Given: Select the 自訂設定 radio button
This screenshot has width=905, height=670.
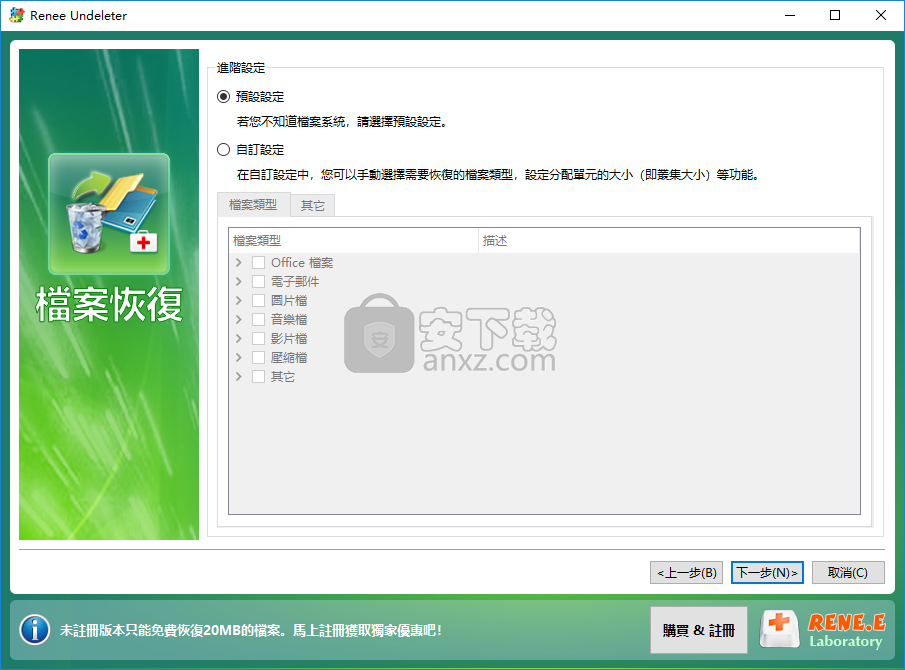Looking at the screenshot, I should [x=223, y=150].
